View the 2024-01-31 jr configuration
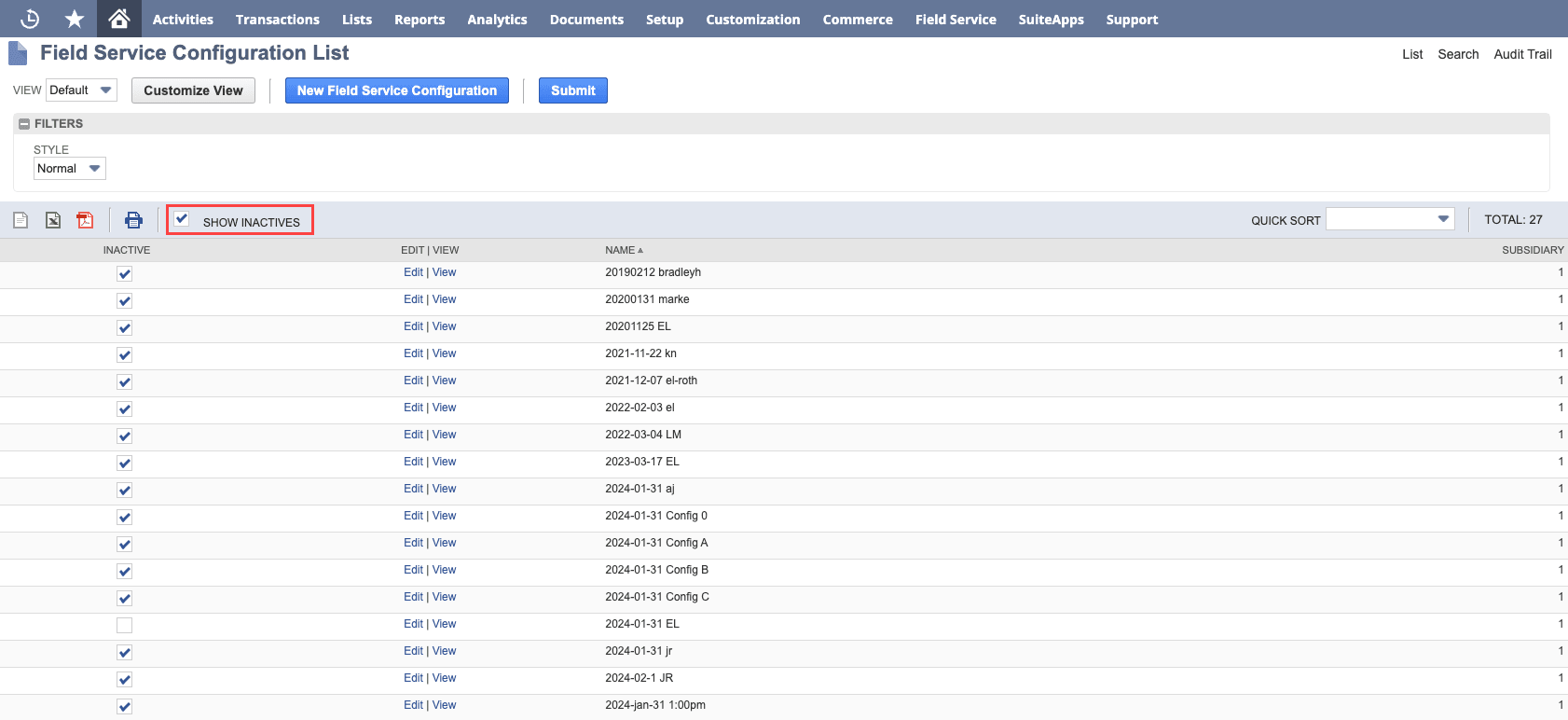The height and width of the screenshot is (720, 1568). click(445, 651)
